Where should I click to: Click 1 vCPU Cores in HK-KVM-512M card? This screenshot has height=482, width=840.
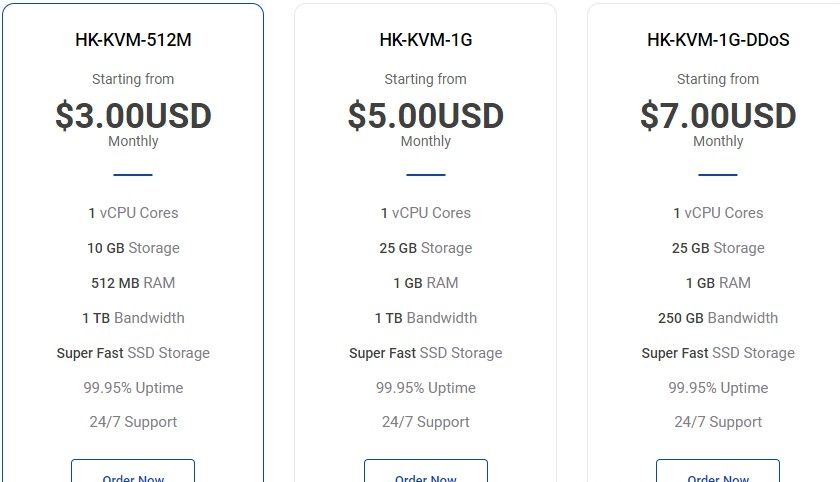tap(133, 213)
